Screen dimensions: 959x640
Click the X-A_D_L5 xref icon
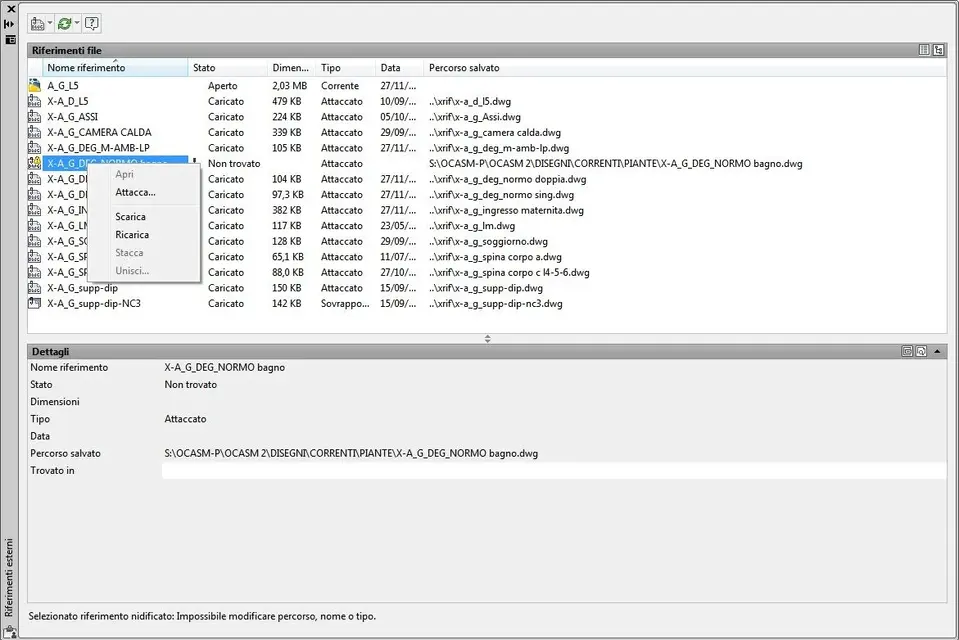[35, 101]
